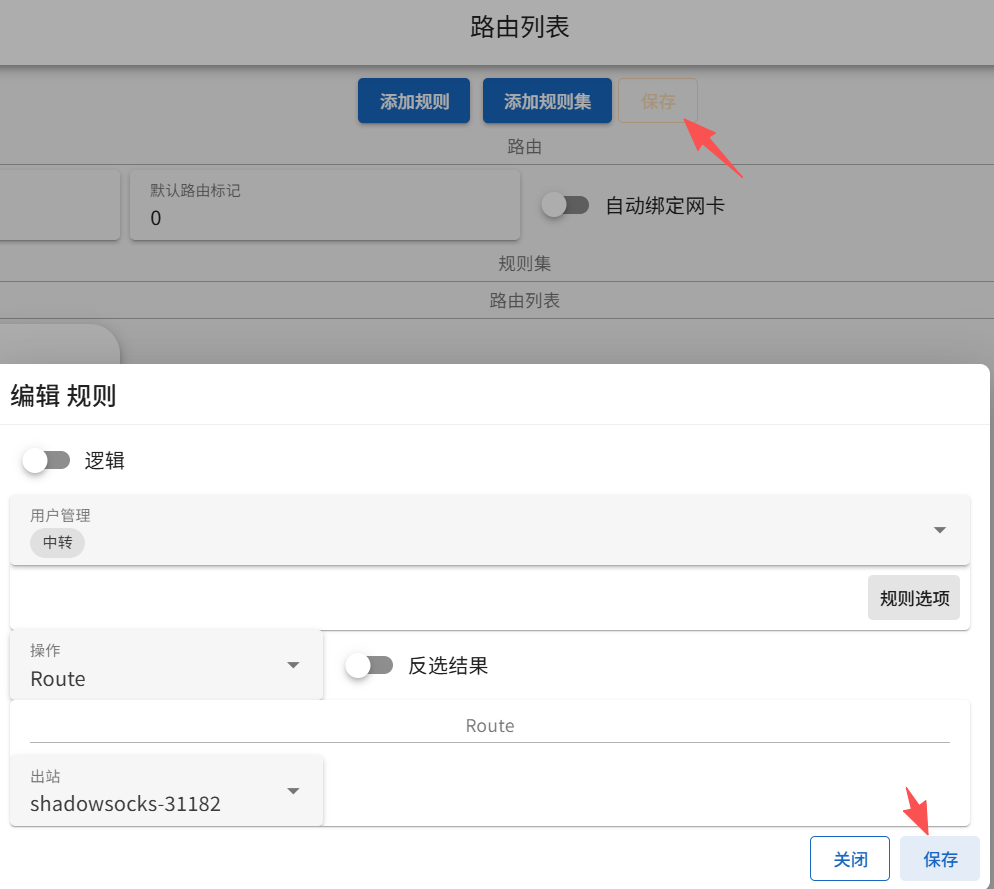Click 关闭 to dismiss the dialog
This screenshot has width=994, height=889.
pyautogui.click(x=849, y=859)
